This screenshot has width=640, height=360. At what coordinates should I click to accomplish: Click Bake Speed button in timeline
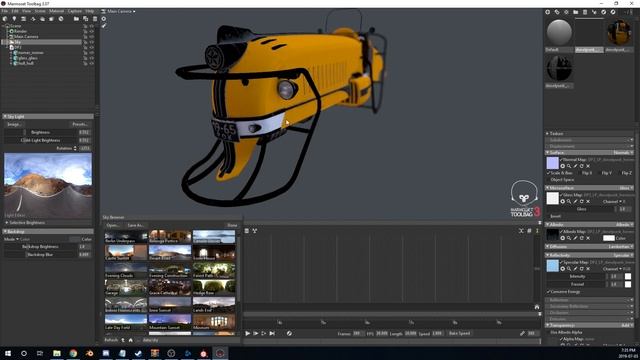pyautogui.click(x=459, y=333)
